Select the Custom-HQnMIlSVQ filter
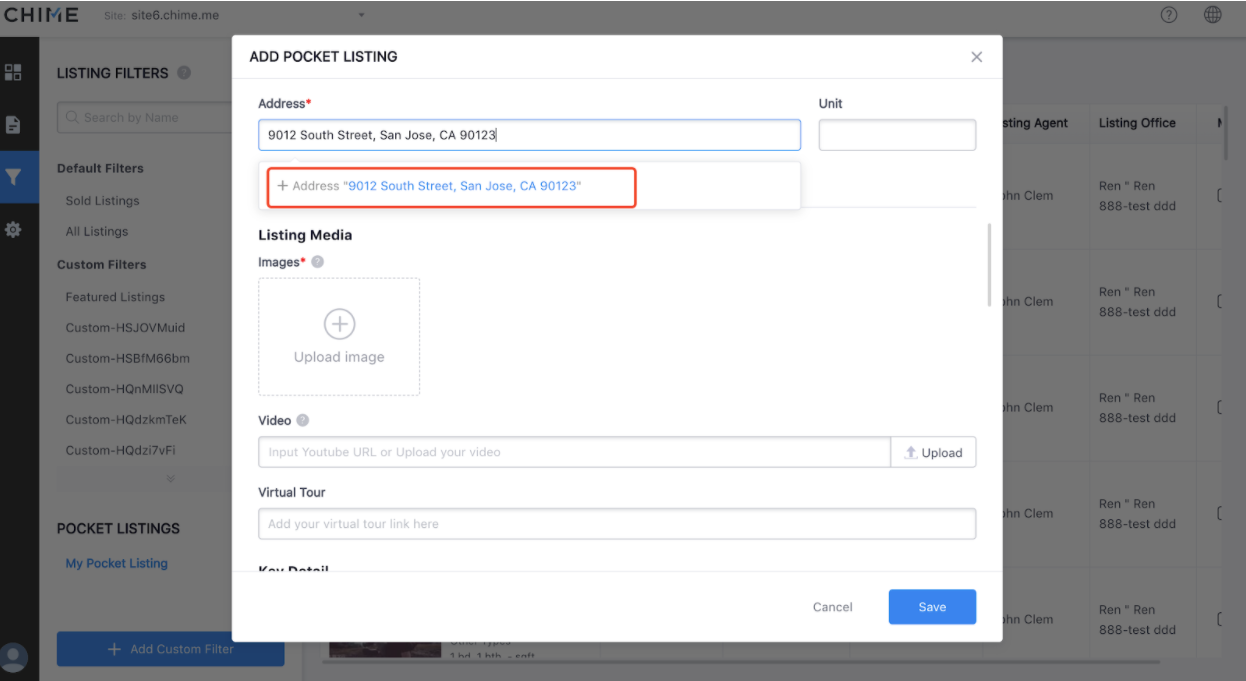 tap(124, 389)
